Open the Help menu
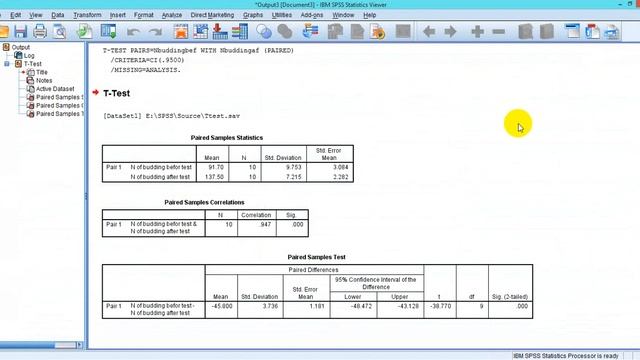 [369, 15]
